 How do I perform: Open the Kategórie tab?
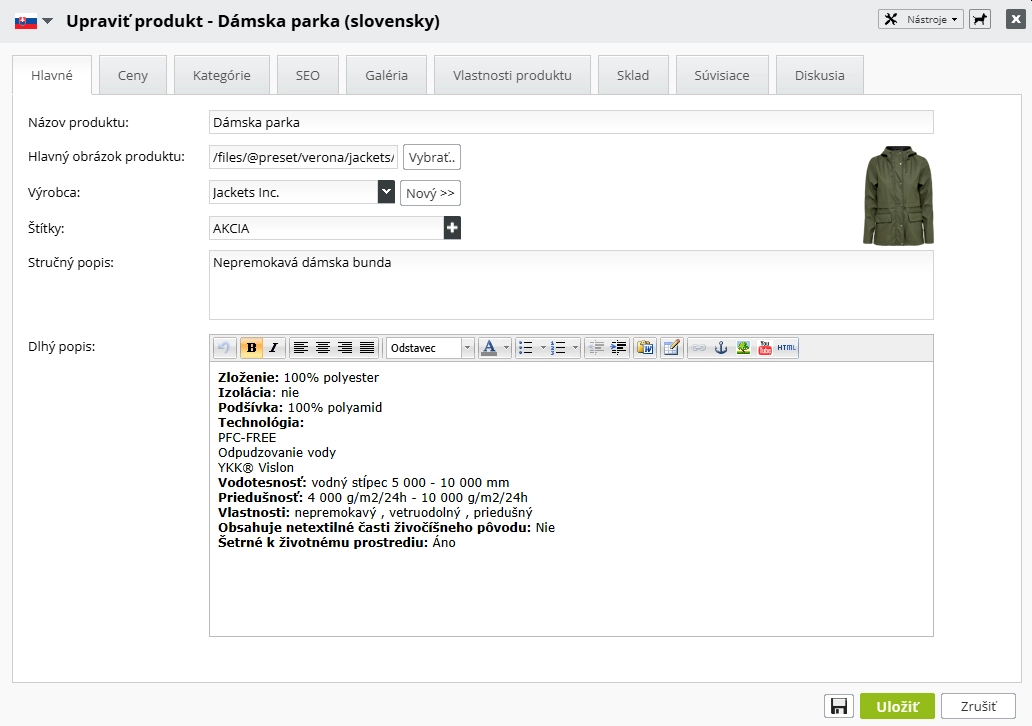(222, 75)
